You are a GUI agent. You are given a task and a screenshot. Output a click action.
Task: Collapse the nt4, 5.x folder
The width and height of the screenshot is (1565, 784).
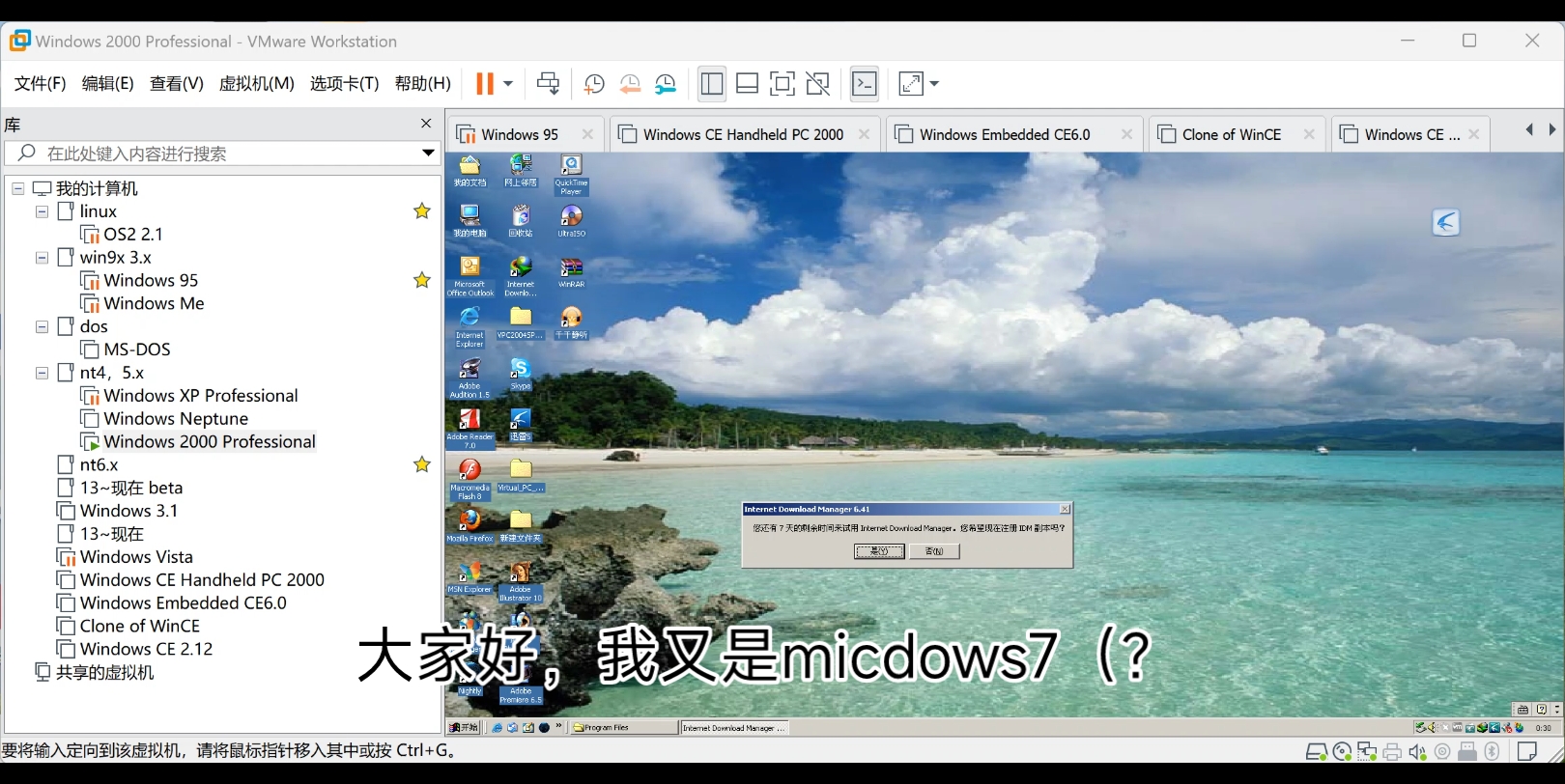[x=42, y=373]
